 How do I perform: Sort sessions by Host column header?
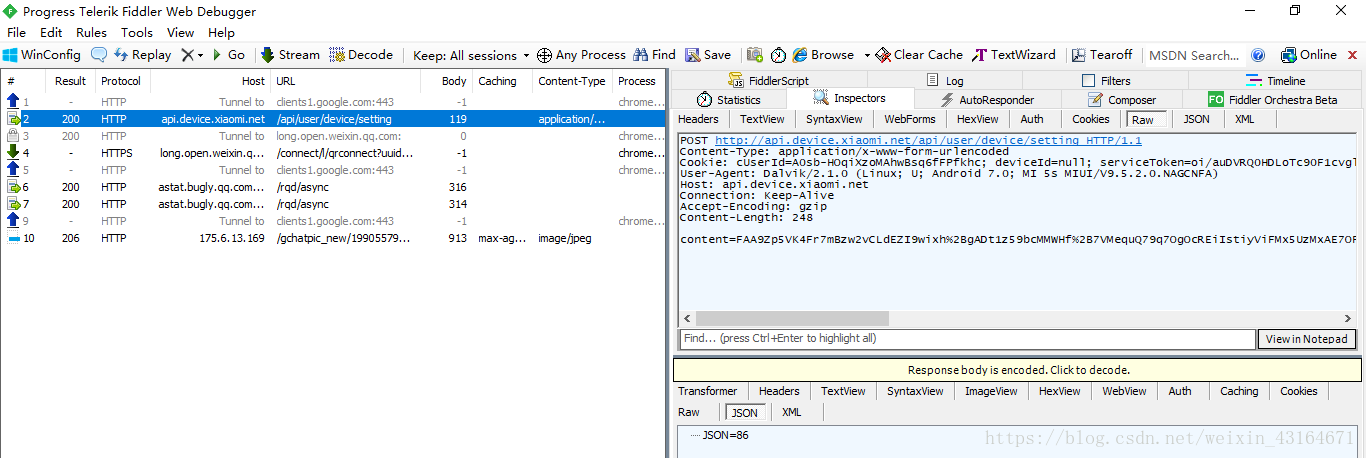pyautogui.click(x=211, y=81)
